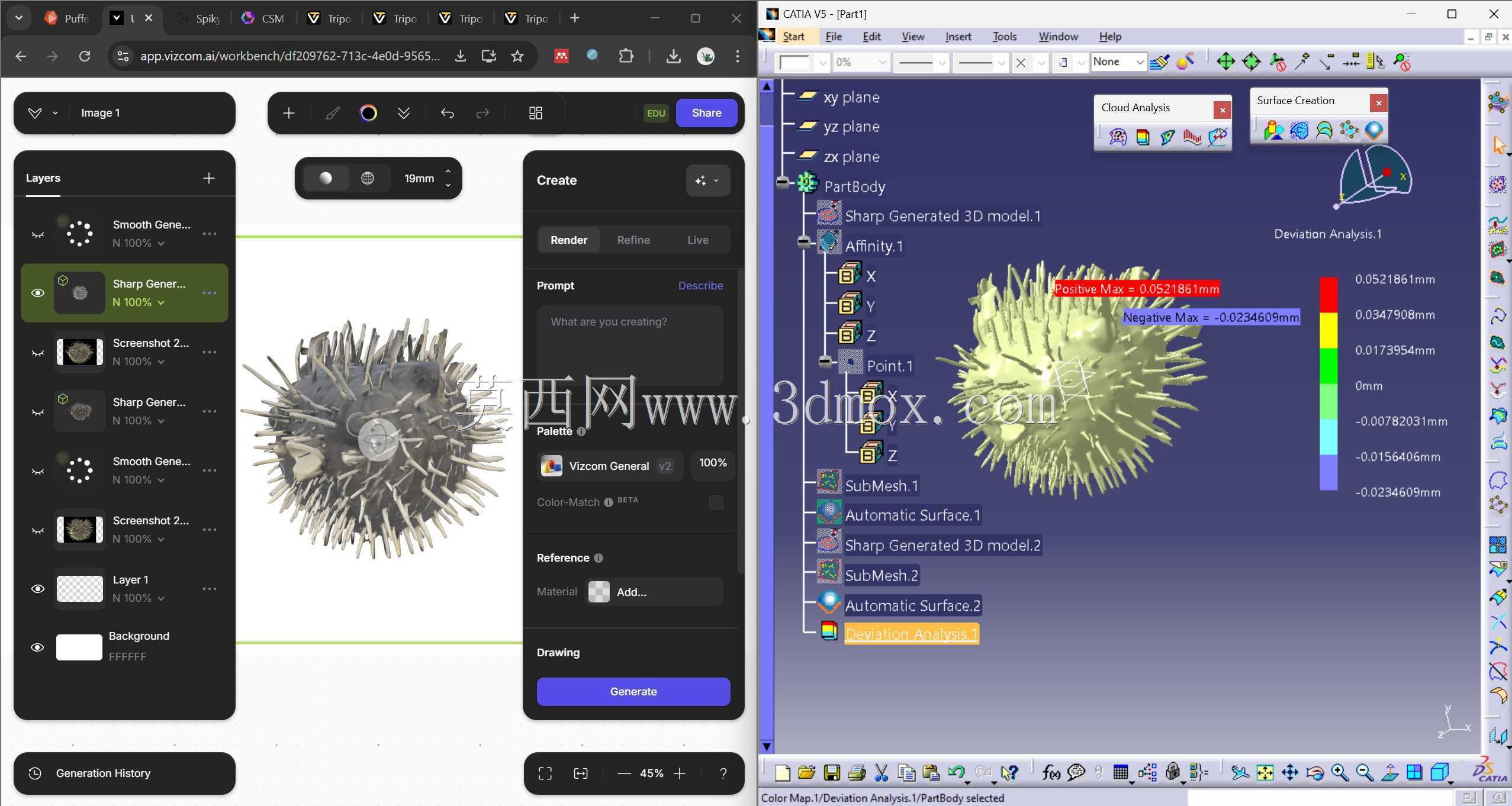Image resolution: width=1512 pixels, height=806 pixels.
Task: Open blend mode dropdown of Layer 1
Action: point(139,598)
